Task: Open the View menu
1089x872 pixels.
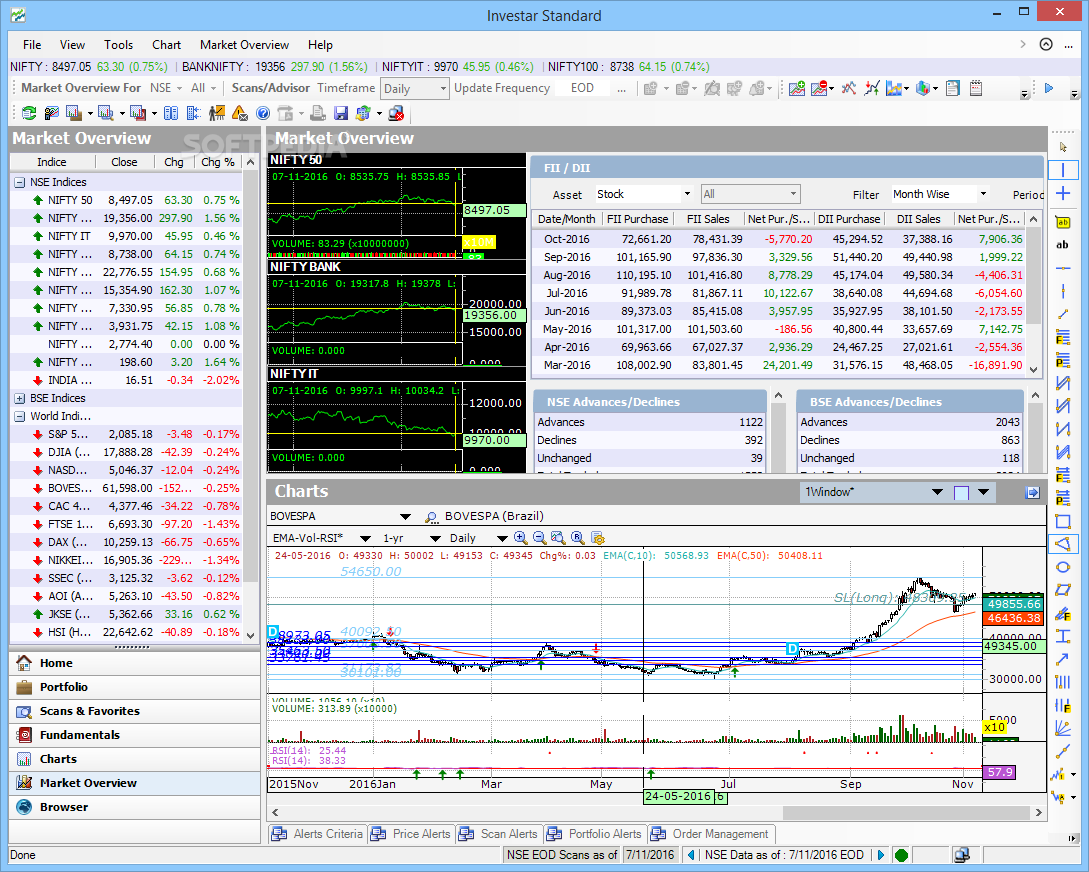Action: tap(72, 45)
